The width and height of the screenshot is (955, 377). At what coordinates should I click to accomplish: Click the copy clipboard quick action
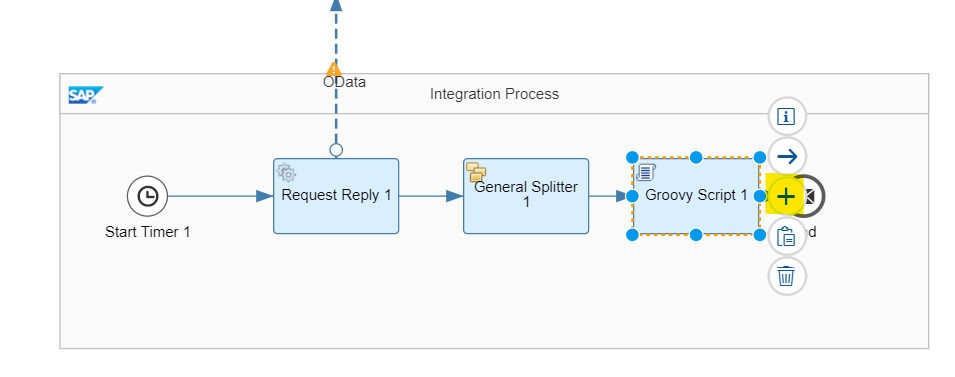pos(787,236)
